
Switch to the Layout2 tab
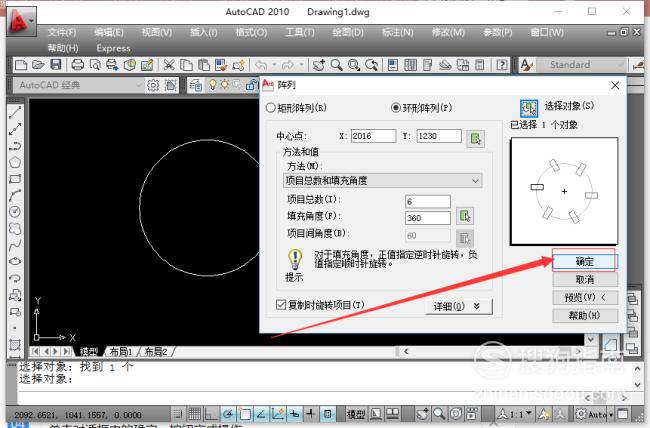(x=156, y=352)
